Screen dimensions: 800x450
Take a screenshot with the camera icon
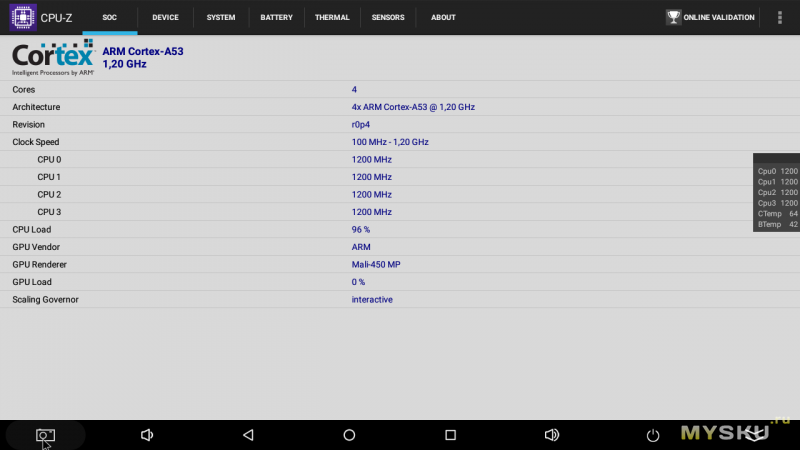tap(45, 435)
